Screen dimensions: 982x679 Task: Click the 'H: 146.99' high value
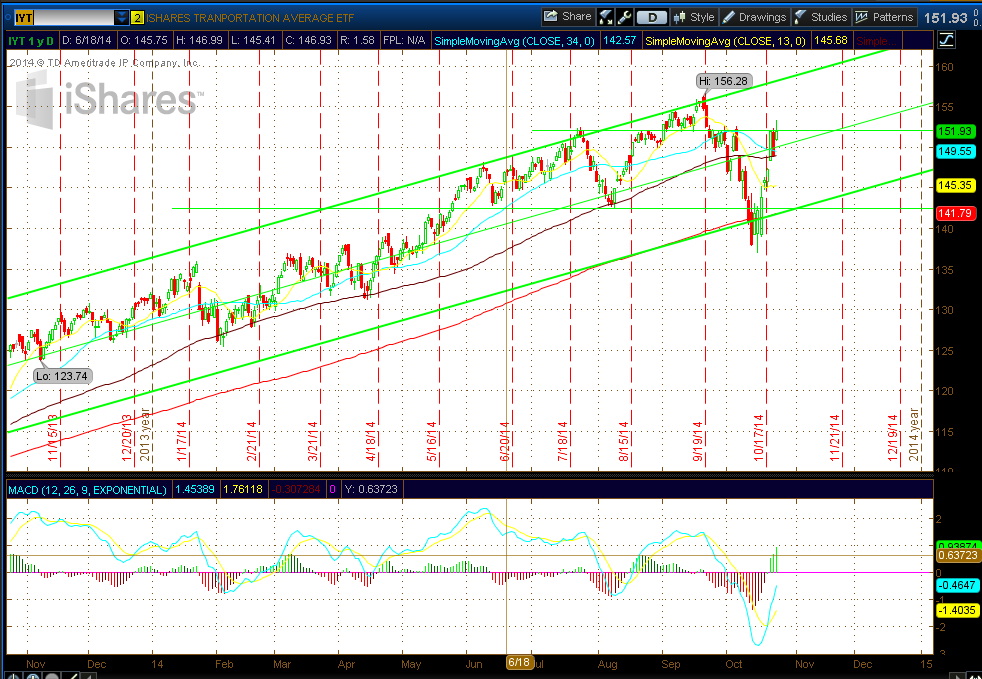199,41
